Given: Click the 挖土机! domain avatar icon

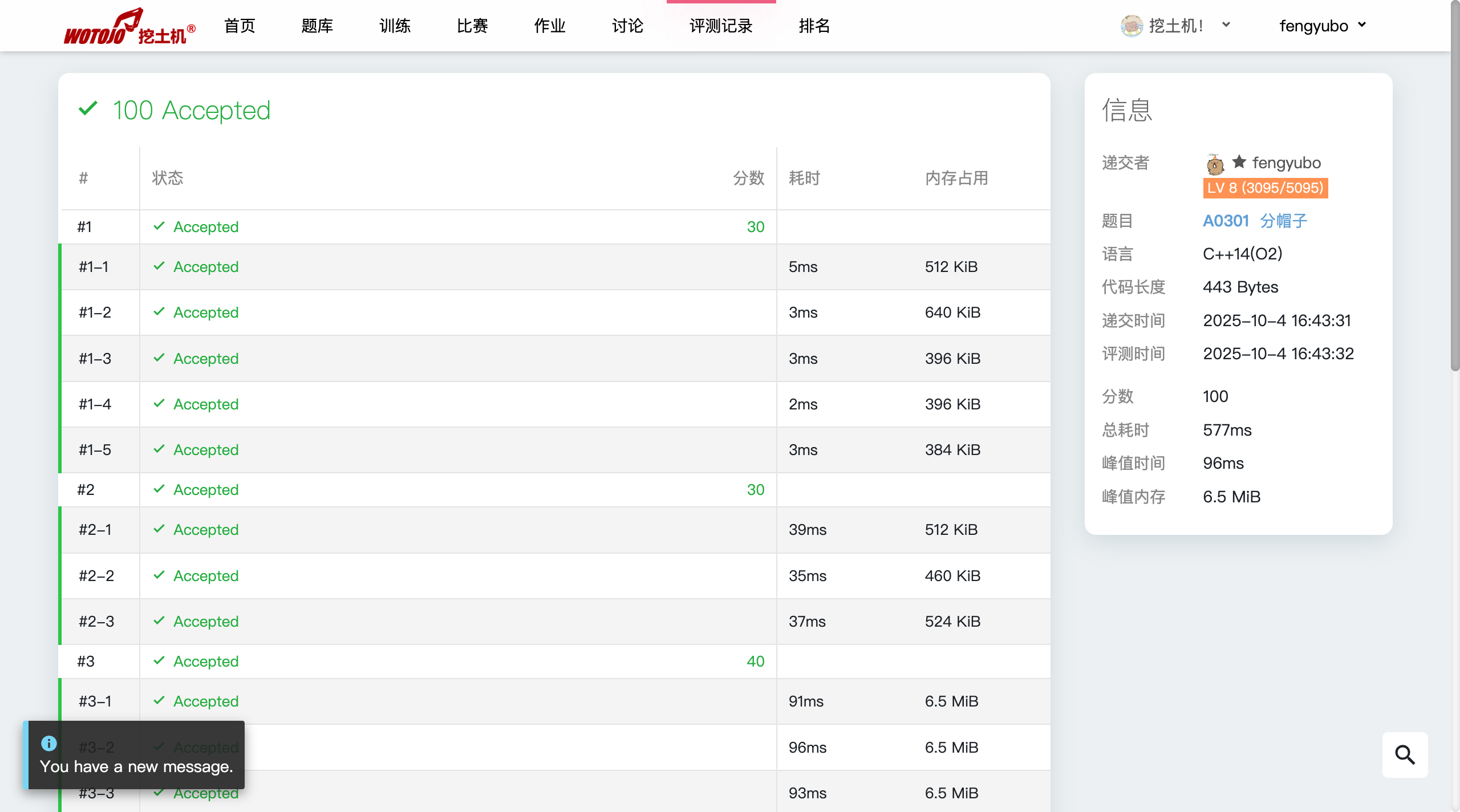Looking at the screenshot, I should click(x=1131, y=26).
